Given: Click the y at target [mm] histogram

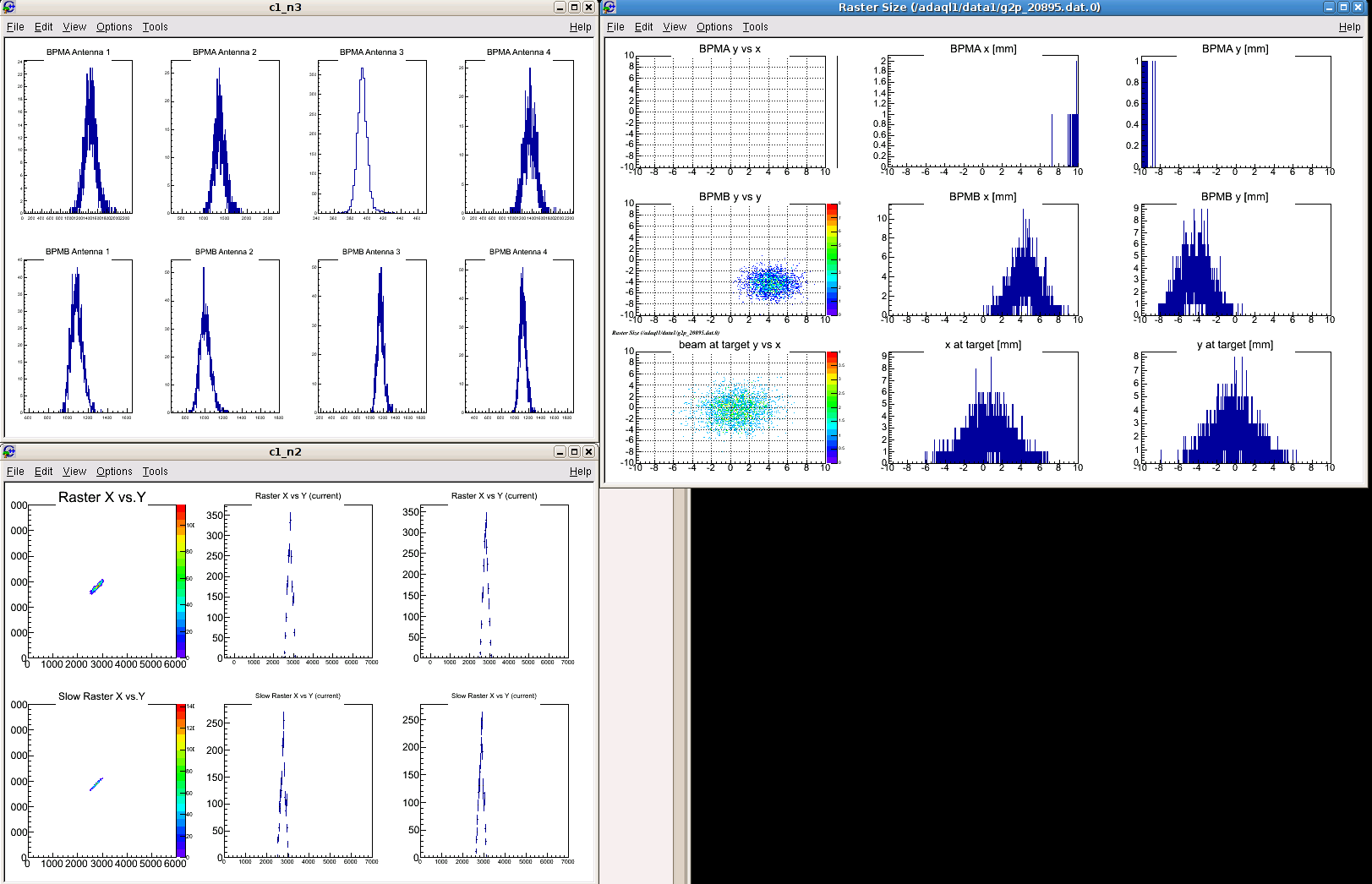Looking at the screenshot, I should [1236, 407].
